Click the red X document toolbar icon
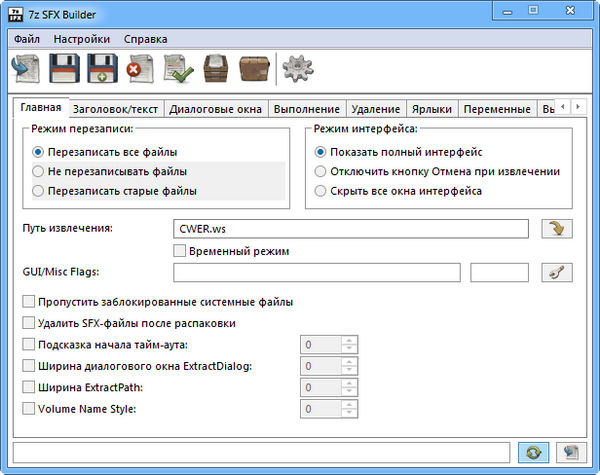Screen dimensions: 600x475 140,69
